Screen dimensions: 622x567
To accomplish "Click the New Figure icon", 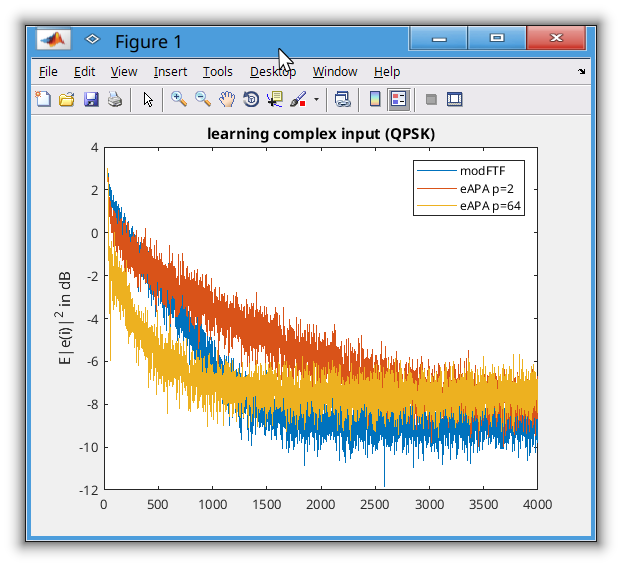I will point(43,99).
